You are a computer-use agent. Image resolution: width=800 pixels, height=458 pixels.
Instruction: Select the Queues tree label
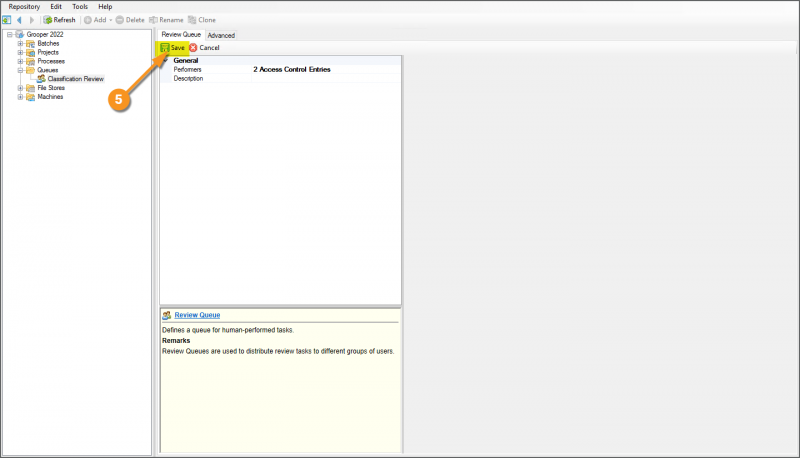(x=48, y=70)
